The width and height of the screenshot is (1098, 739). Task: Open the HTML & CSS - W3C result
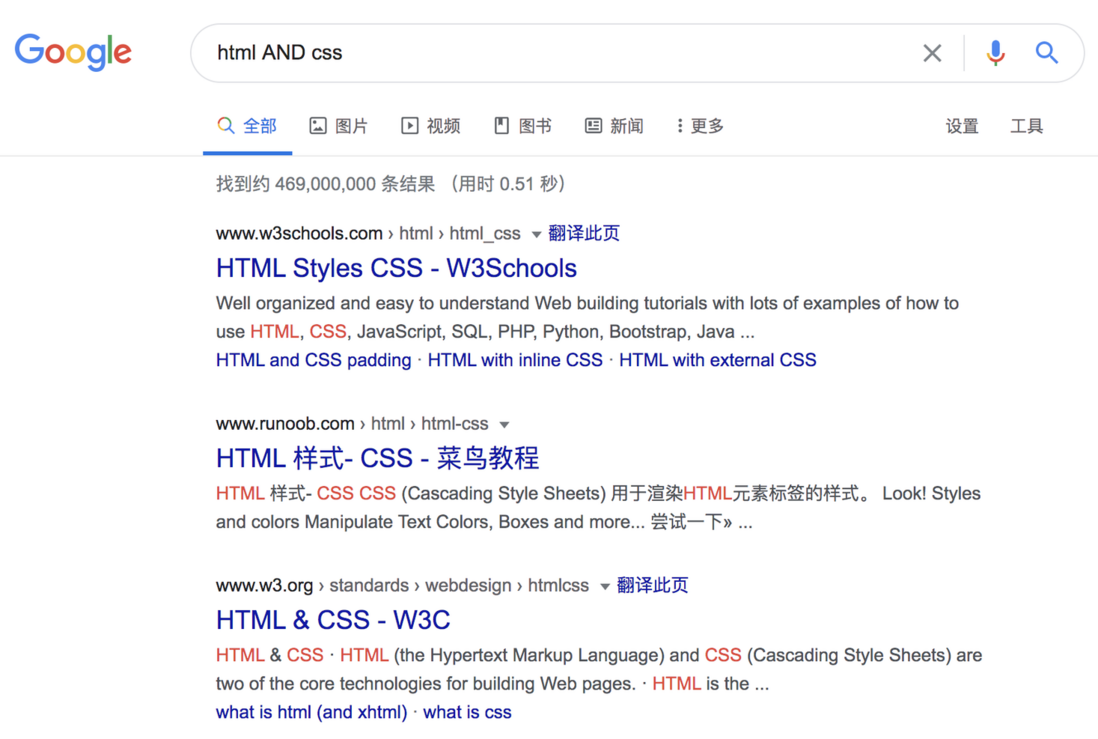coord(333,620)
